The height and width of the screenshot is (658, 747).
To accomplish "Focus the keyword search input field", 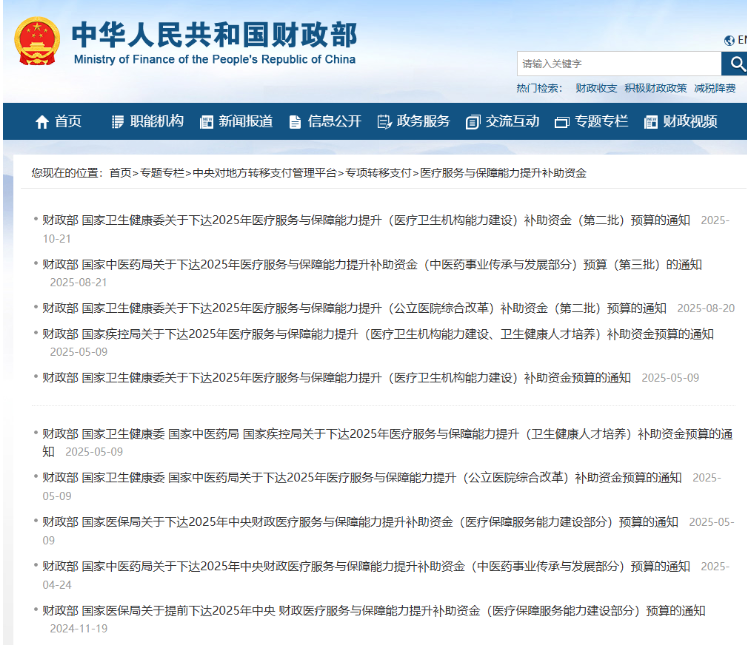I will click(x=618, y=64).
